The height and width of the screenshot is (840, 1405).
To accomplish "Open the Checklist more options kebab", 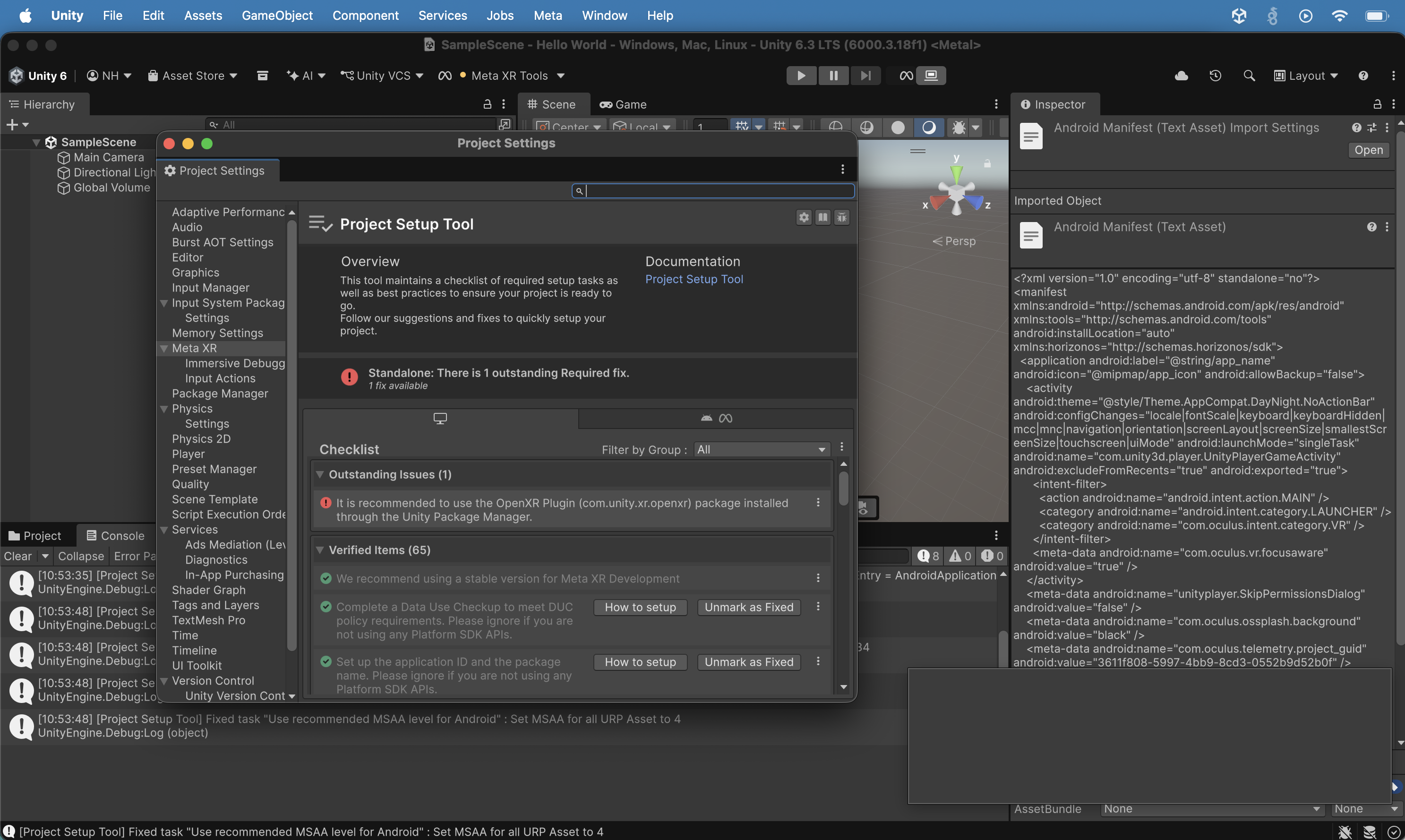I will click(842, 446).
